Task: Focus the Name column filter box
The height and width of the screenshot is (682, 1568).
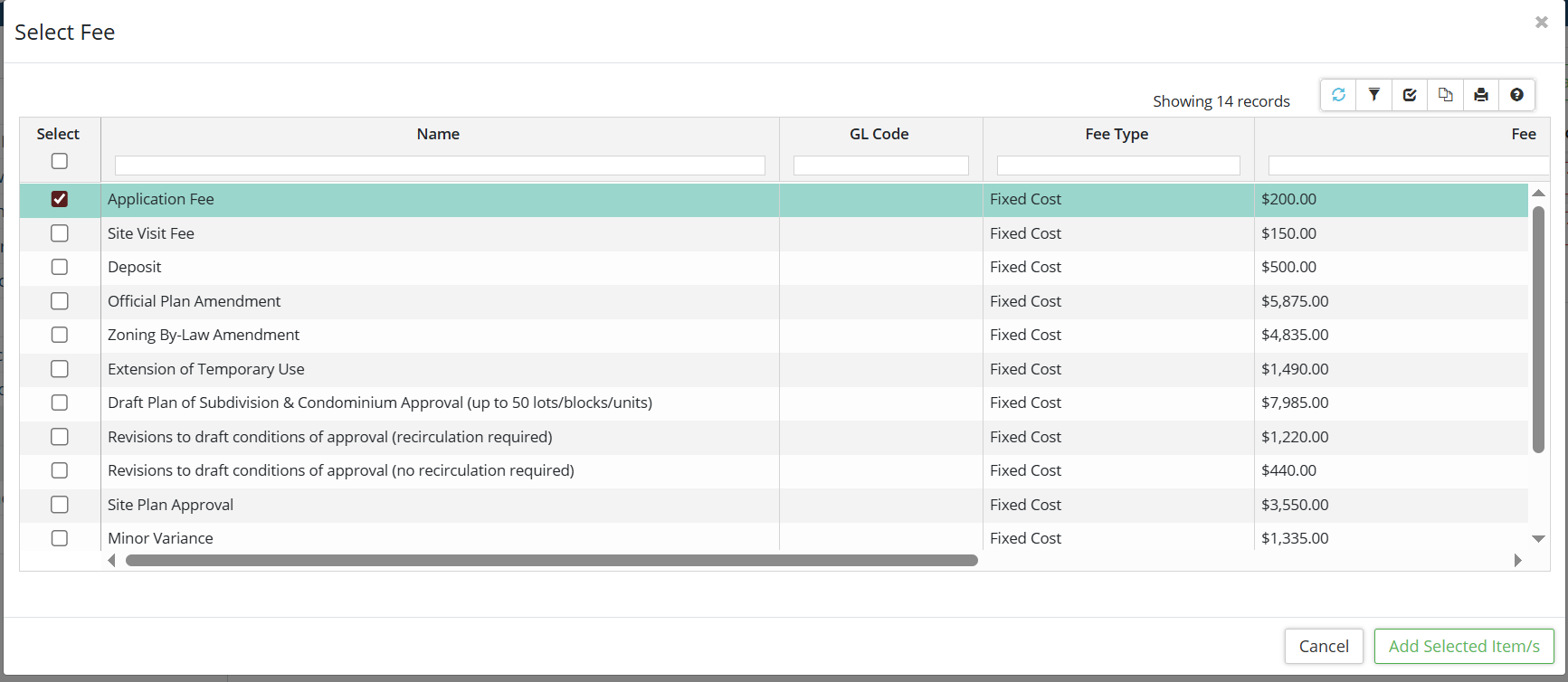Action: tap(440, 166)
